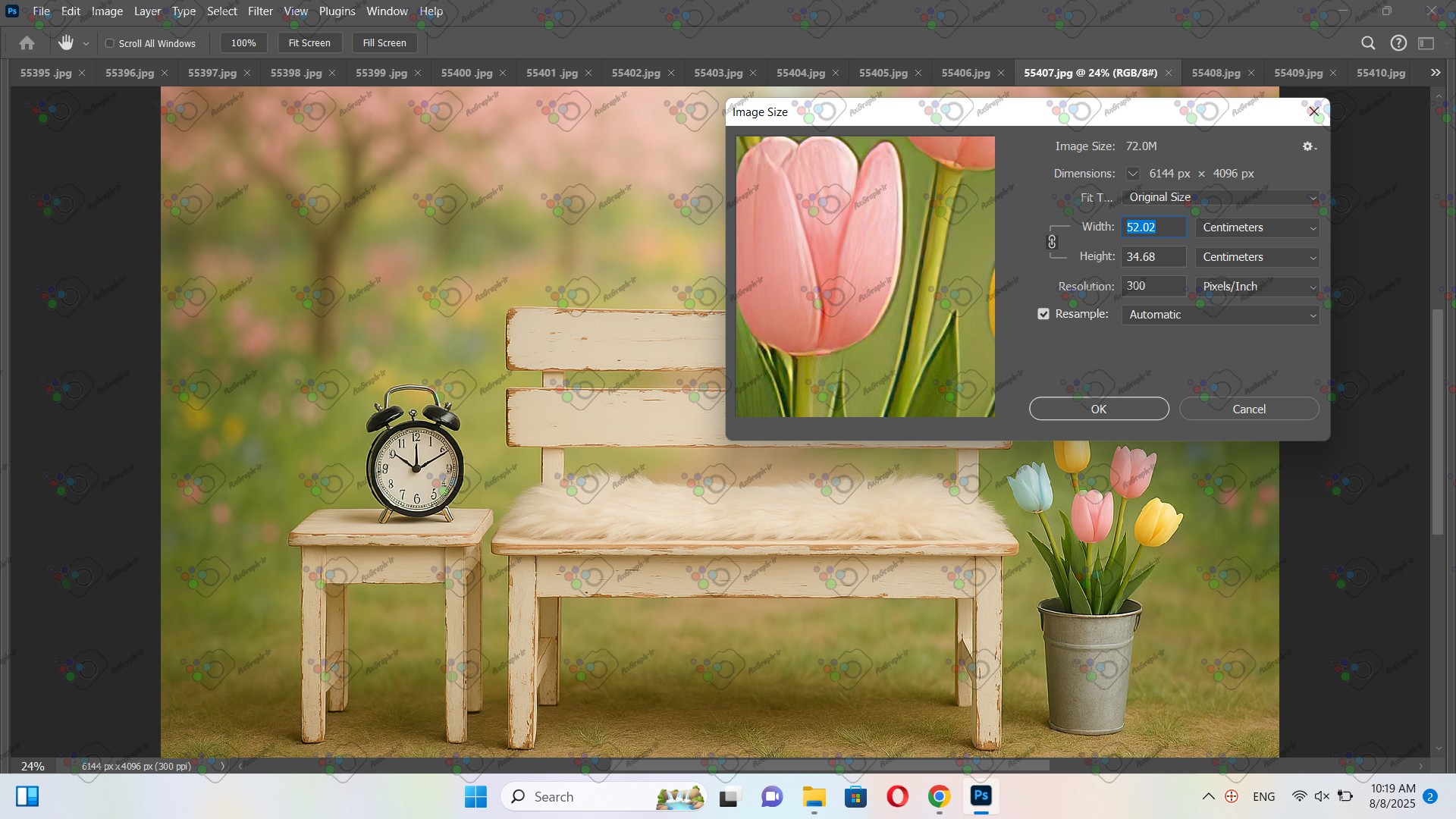Click the Height input field
This screenshot has height=819, width=1456.
pos(1153,257)
